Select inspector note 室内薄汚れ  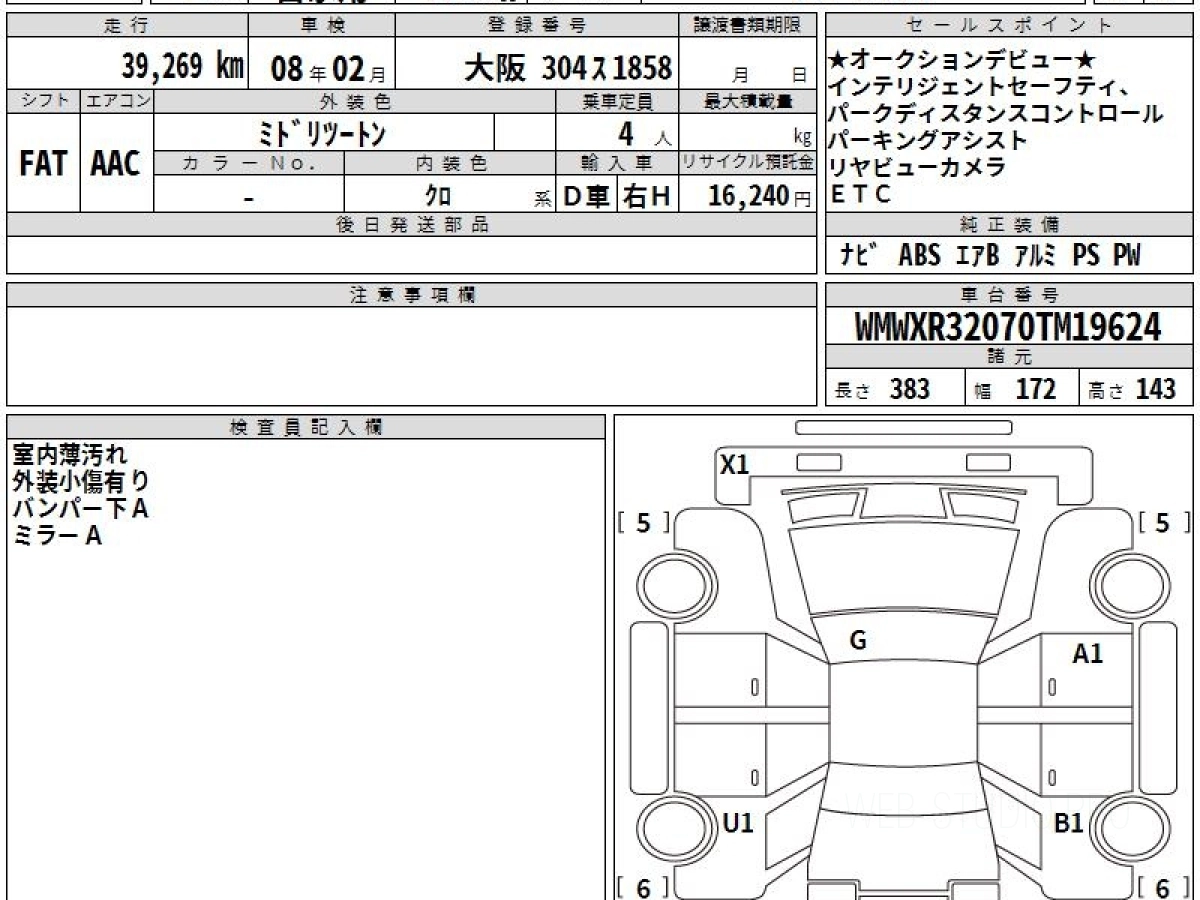tap(70, 455)
